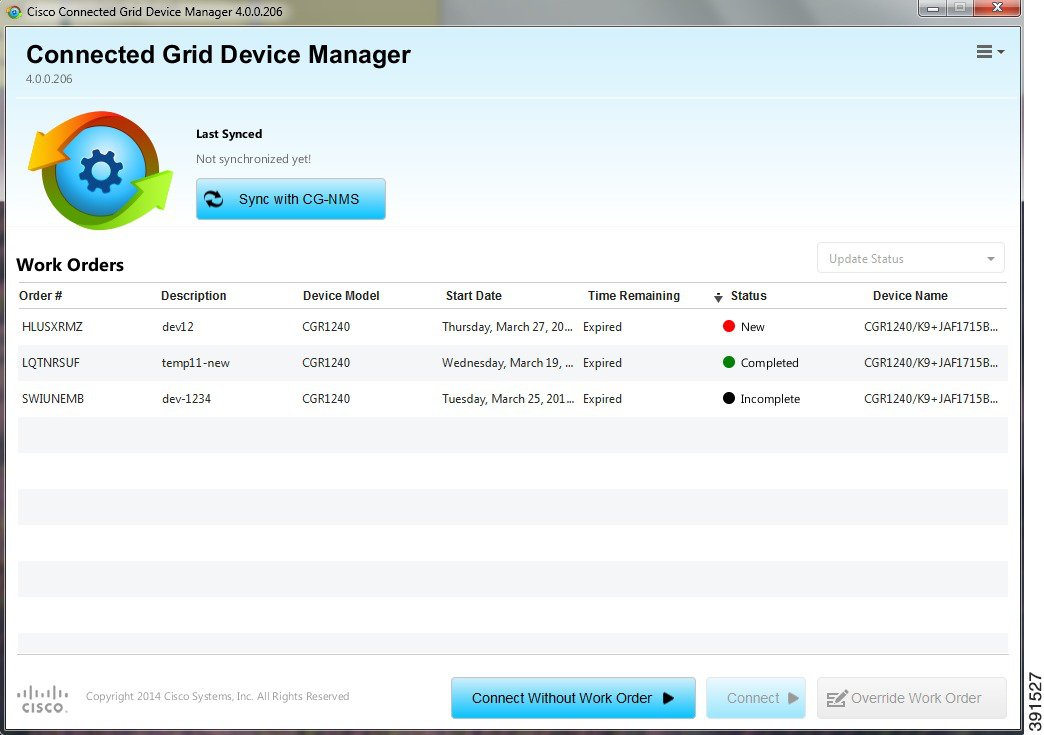
Task: Click the Completed status text
Action: (x=770, y=363)
